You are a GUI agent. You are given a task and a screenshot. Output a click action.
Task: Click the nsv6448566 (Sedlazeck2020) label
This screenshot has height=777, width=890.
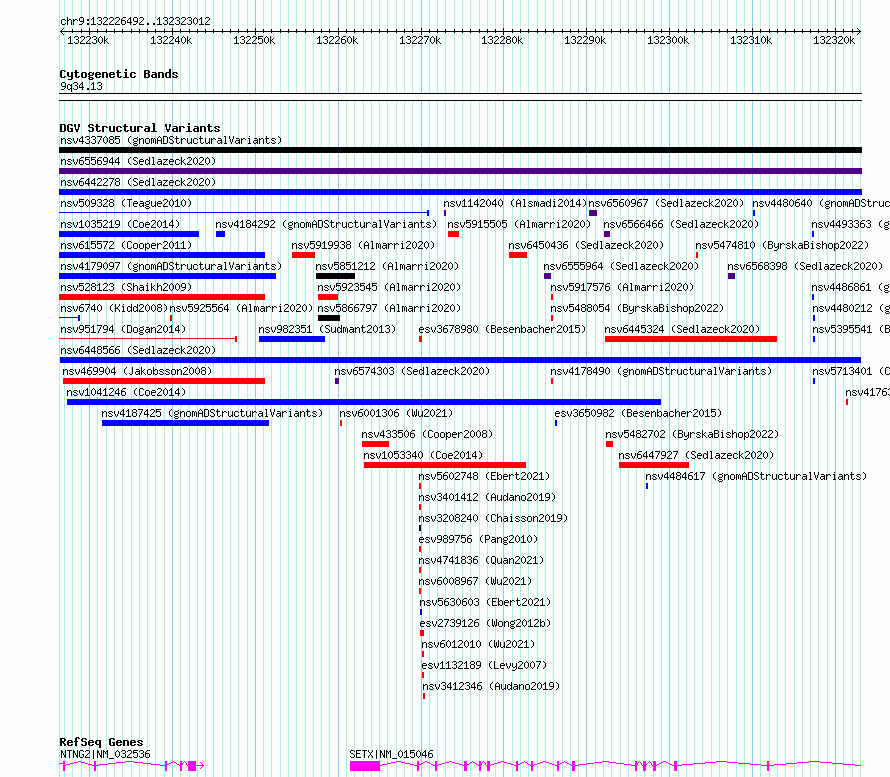138,350
